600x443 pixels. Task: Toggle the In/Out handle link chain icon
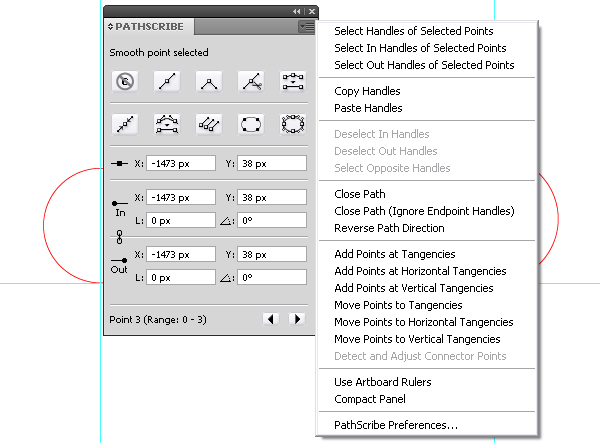[x=119, y=237]
